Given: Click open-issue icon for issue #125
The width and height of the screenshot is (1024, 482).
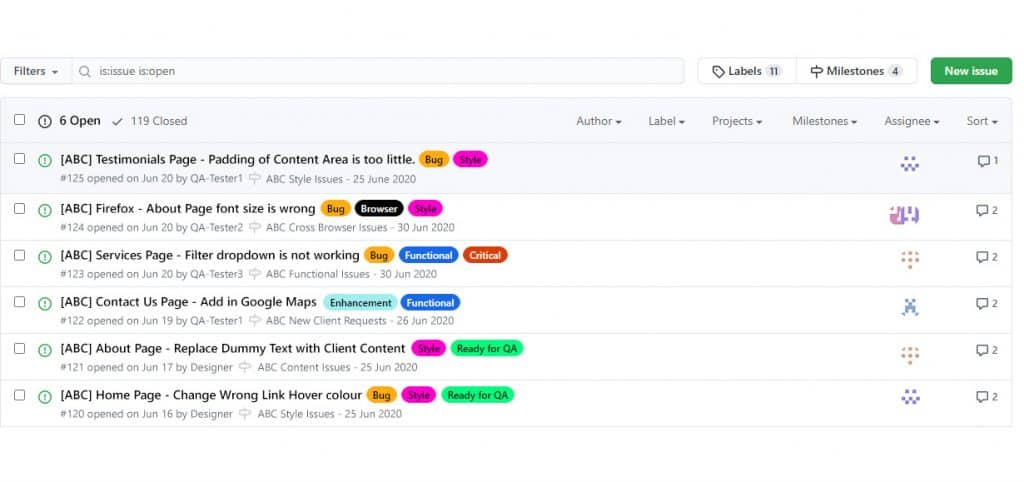Looking at the screenshot, I should [x=44, y=161].
